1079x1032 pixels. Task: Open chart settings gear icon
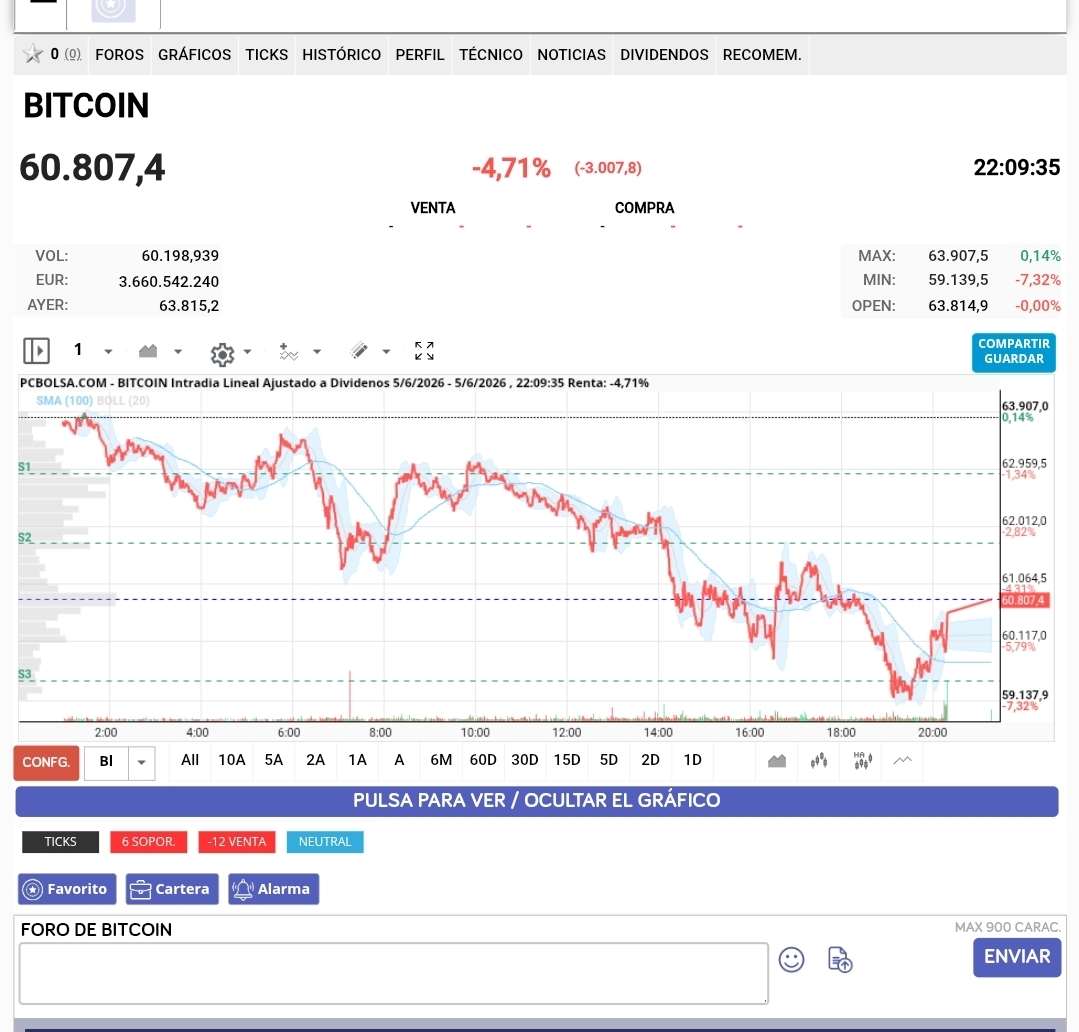tap(222, 354)
